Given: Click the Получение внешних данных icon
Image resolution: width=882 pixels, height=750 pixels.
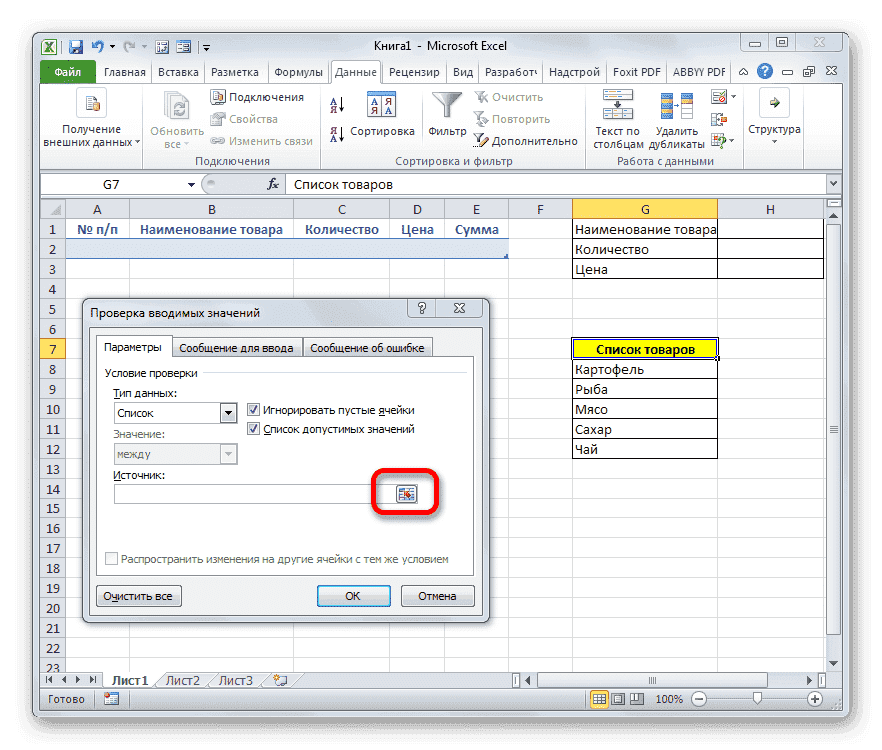Looking at the screenshot, I should tap(90, 103).
